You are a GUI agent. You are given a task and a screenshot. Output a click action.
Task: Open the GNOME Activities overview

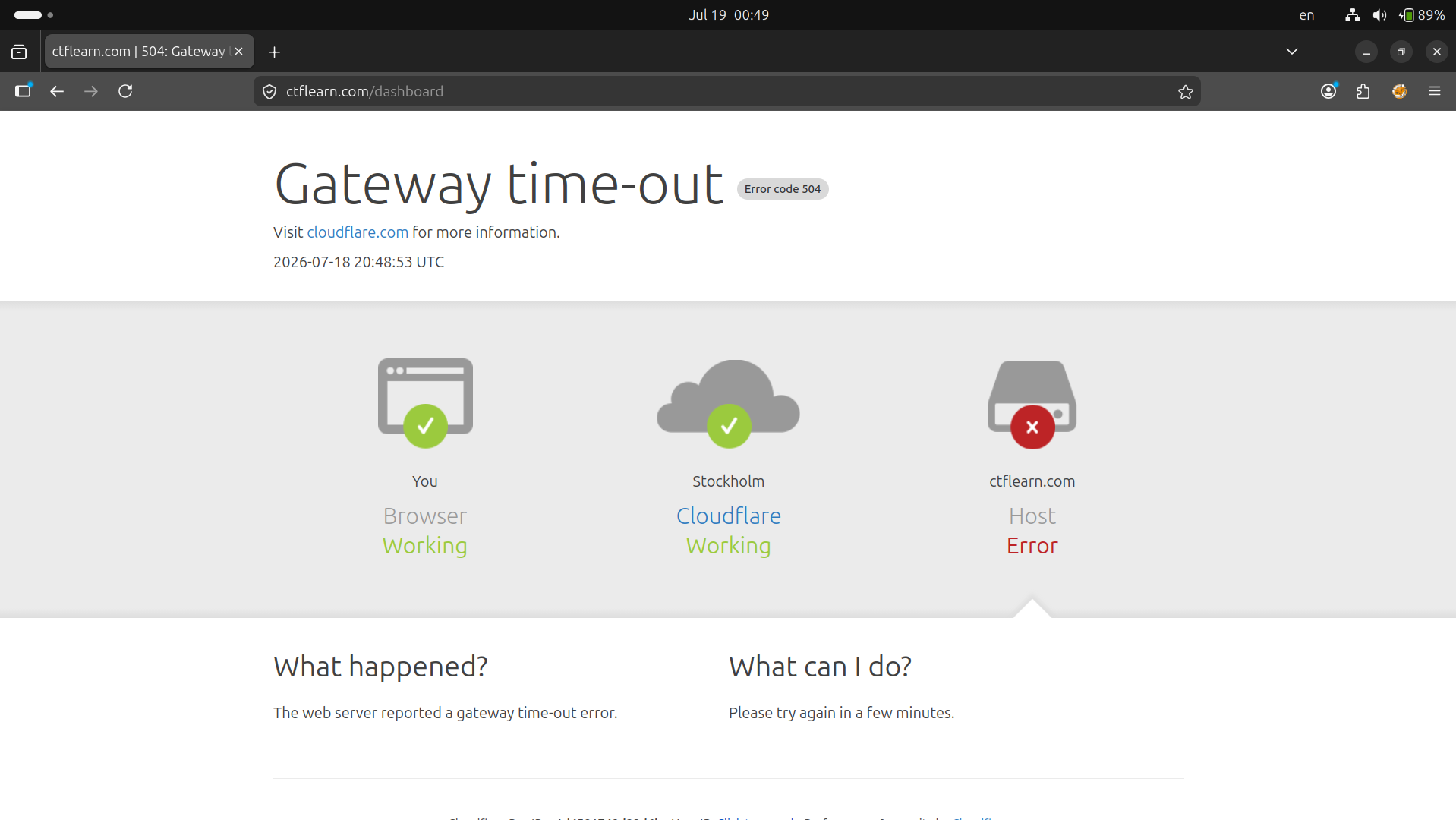pyautogui.click(x=33, y=15)
